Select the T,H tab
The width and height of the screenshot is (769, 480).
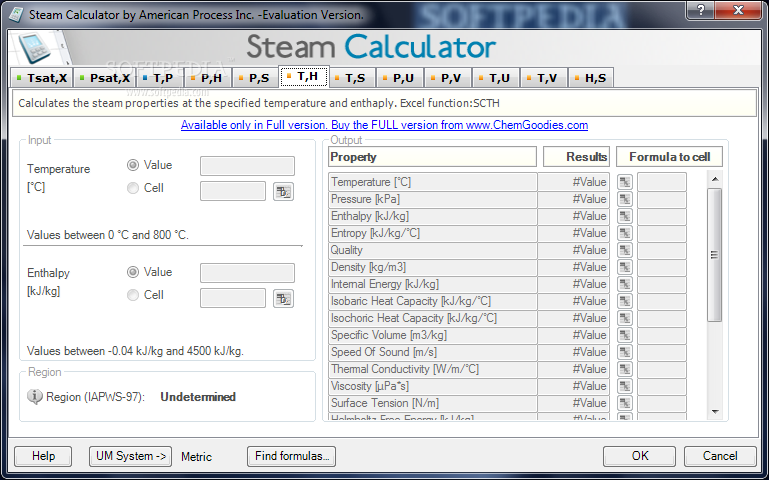pyautogui.click(x=303, y=76)
